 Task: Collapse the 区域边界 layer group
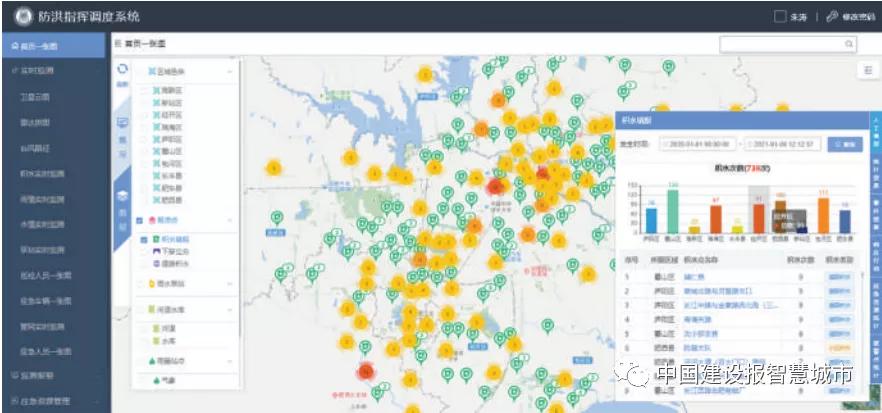click(x=230, y=72)
